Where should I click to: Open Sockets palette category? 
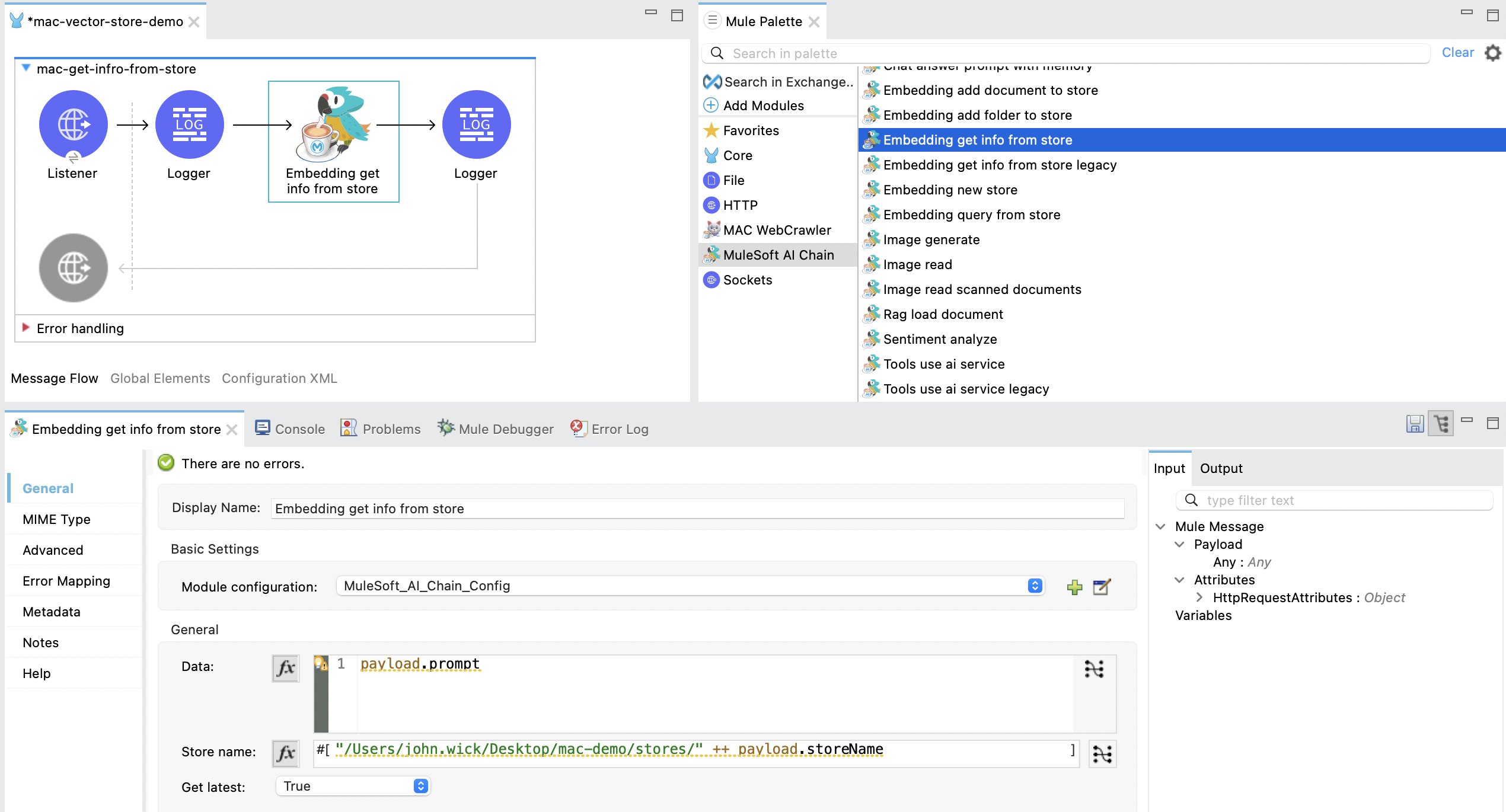point(738,280)
